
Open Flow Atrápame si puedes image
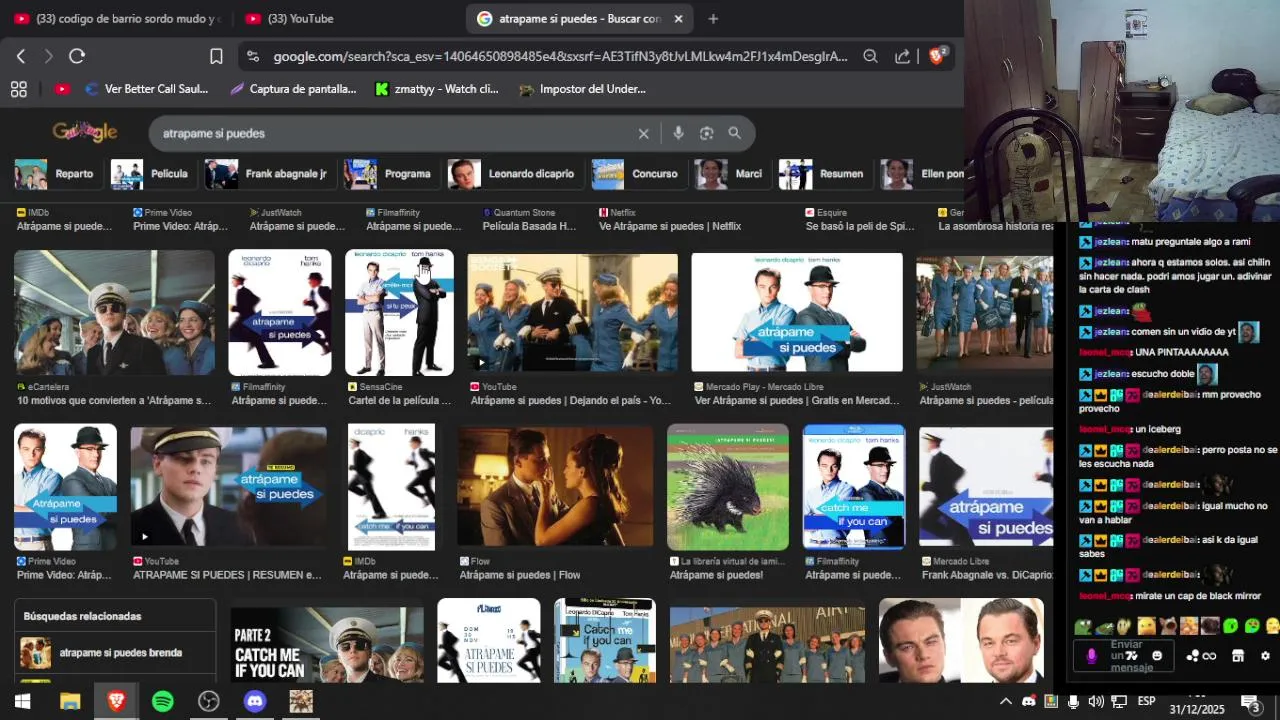555,487
